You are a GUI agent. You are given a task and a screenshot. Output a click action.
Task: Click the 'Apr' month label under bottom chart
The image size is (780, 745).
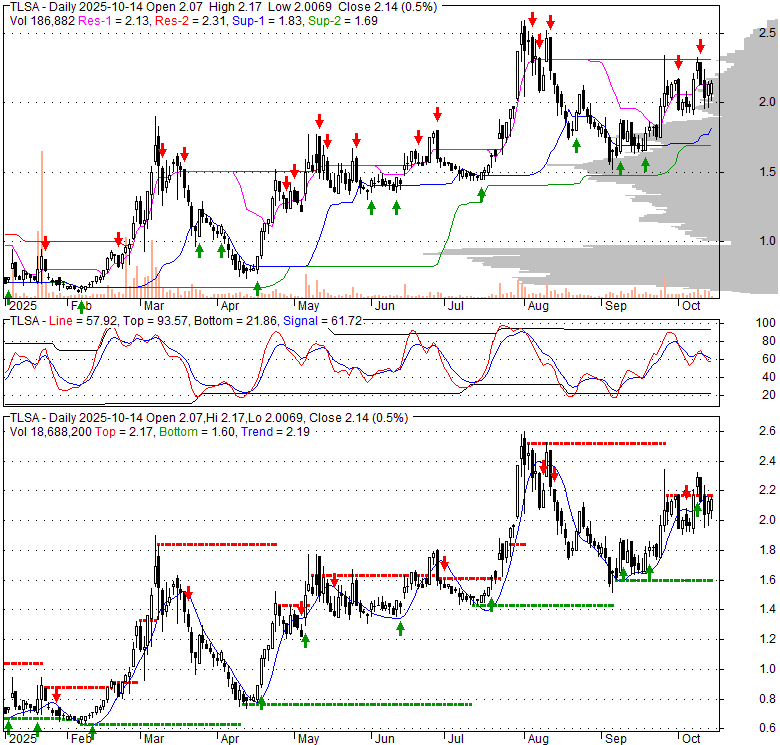230,739
